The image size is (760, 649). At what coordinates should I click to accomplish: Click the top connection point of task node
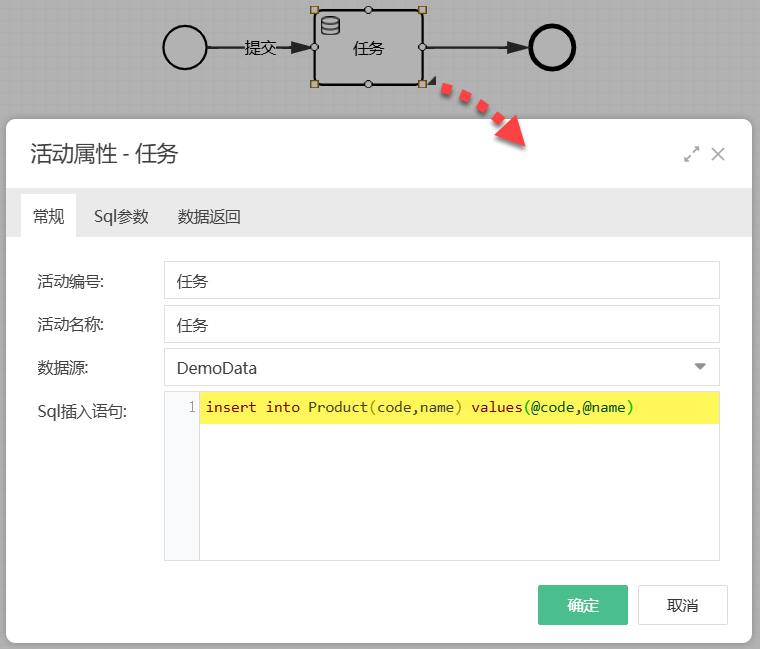(369, 10)
